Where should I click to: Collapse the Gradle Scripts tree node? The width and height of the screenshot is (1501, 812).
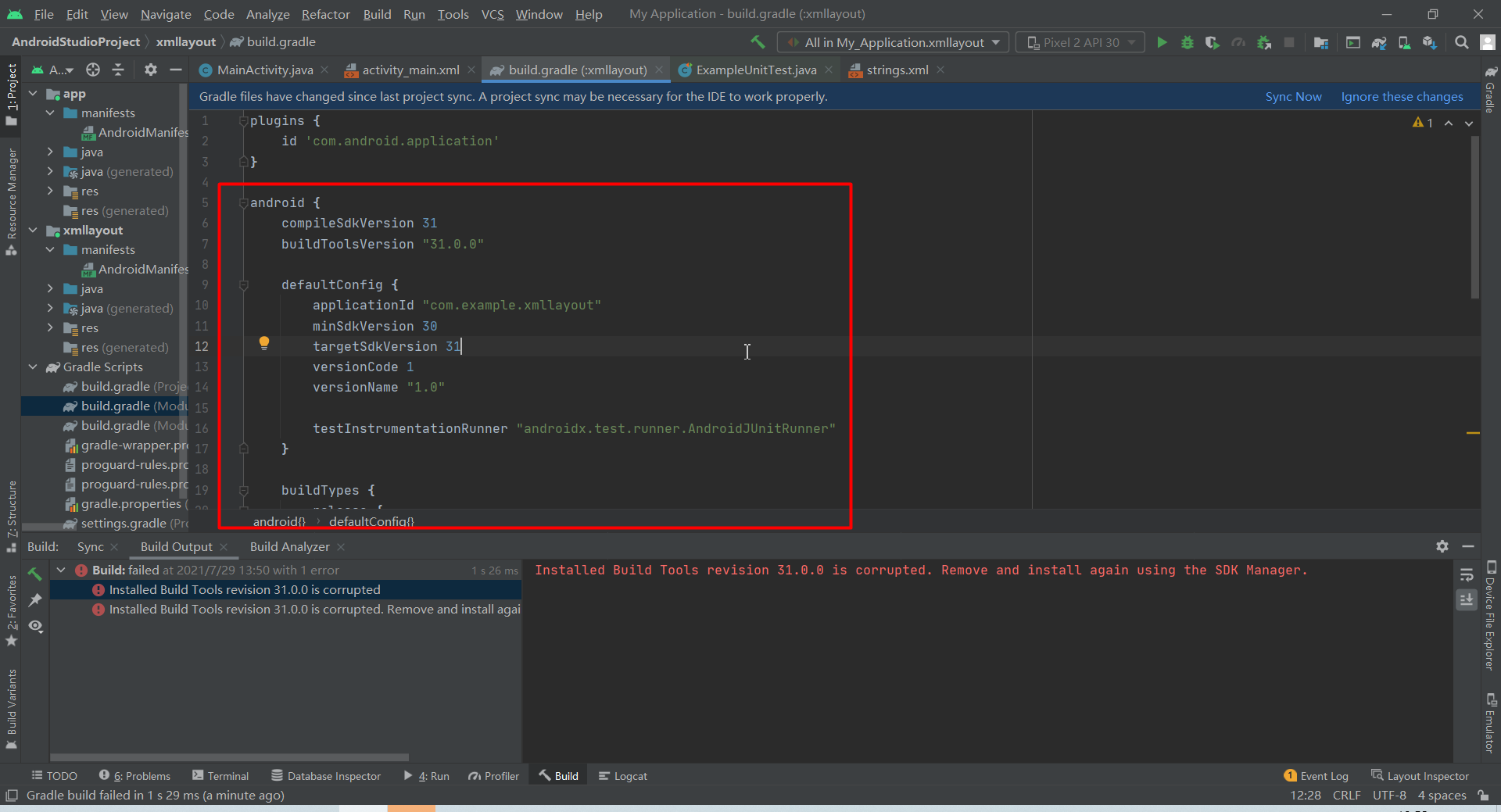(x=33, y=367)
